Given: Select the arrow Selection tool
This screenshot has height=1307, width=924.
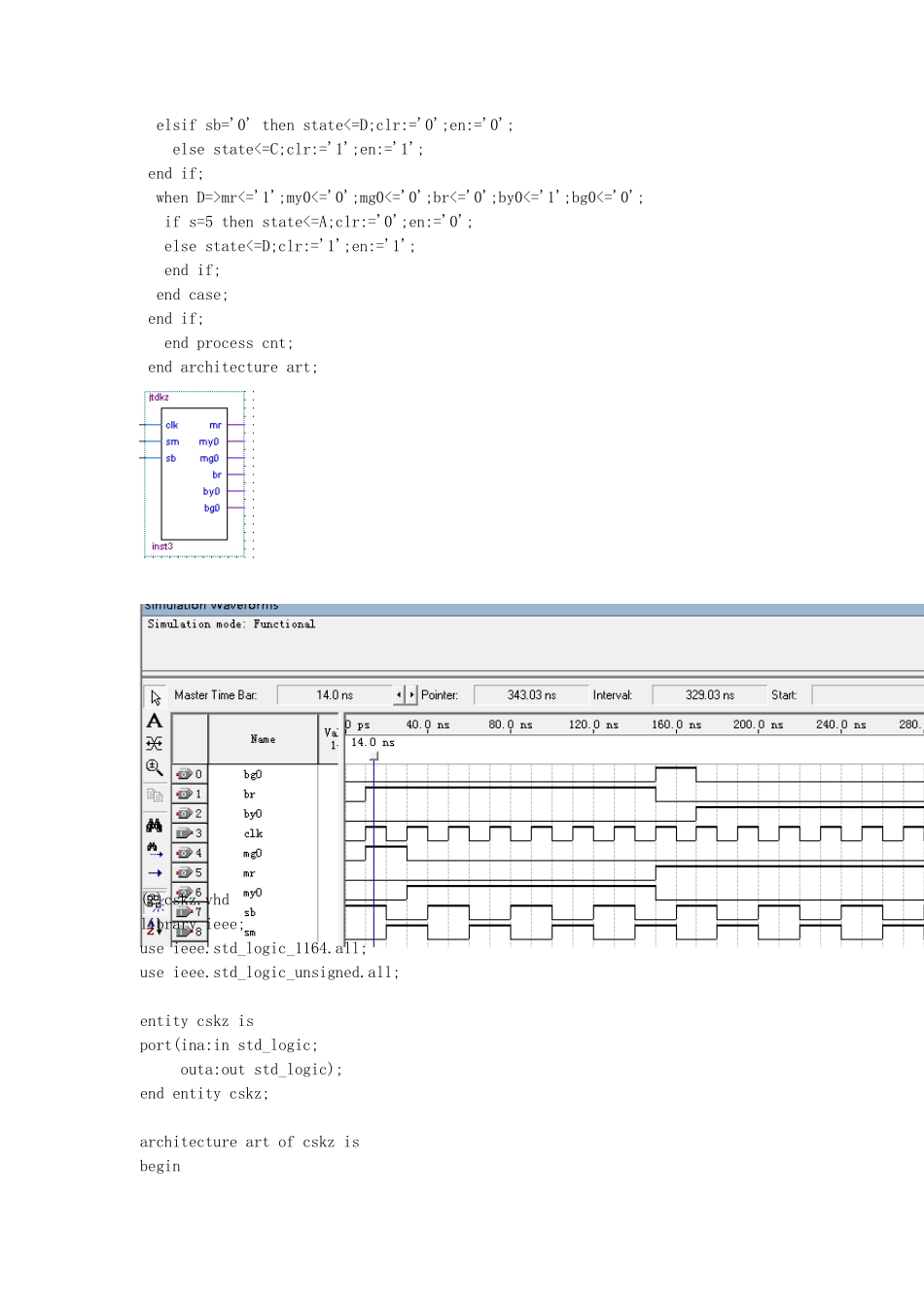Looking at the screenshot, I should [x=155, y=697].
